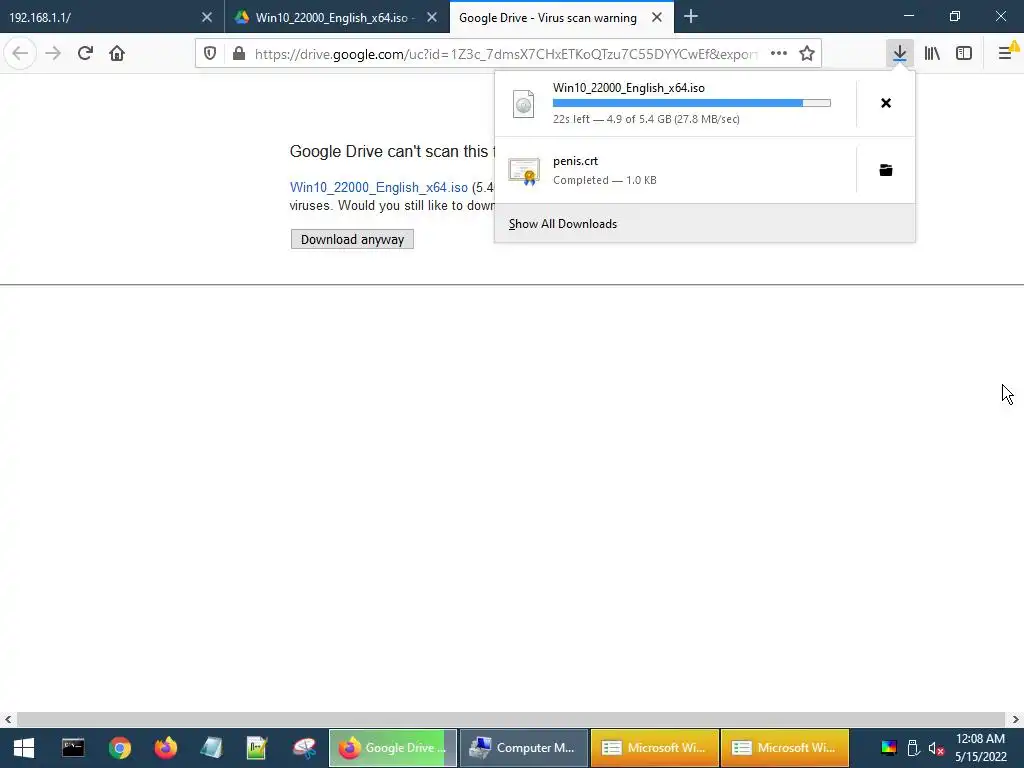Close the Virus scan warning tab
Viewport: 1024px width, 768px height.
657,18
